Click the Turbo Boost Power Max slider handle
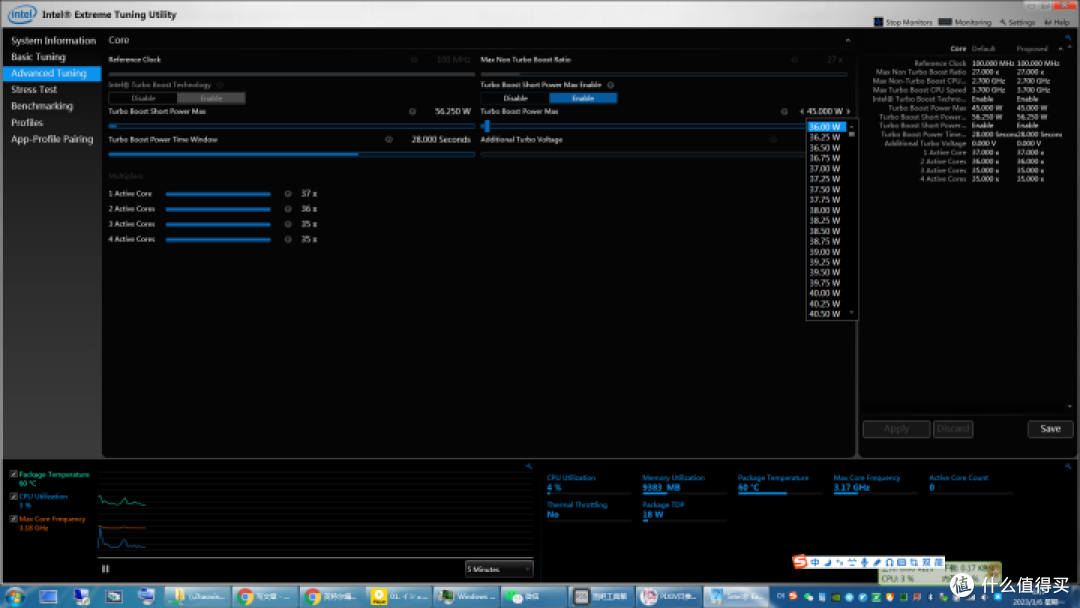This screenshot has width=1080, height=608. [x=486, y=127]
